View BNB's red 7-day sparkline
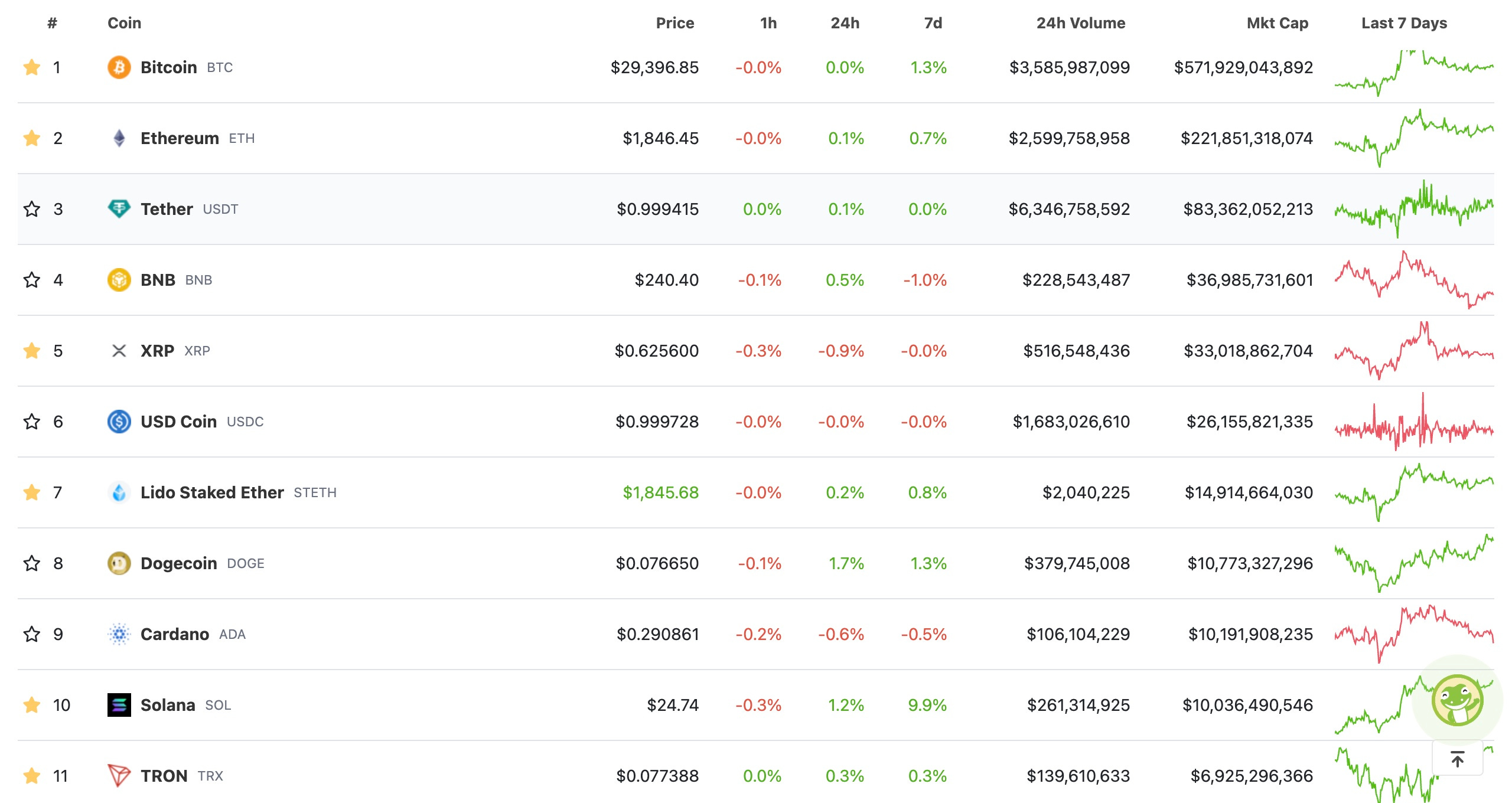This screenshot has height=803, width=1512. pos(1414,280)
